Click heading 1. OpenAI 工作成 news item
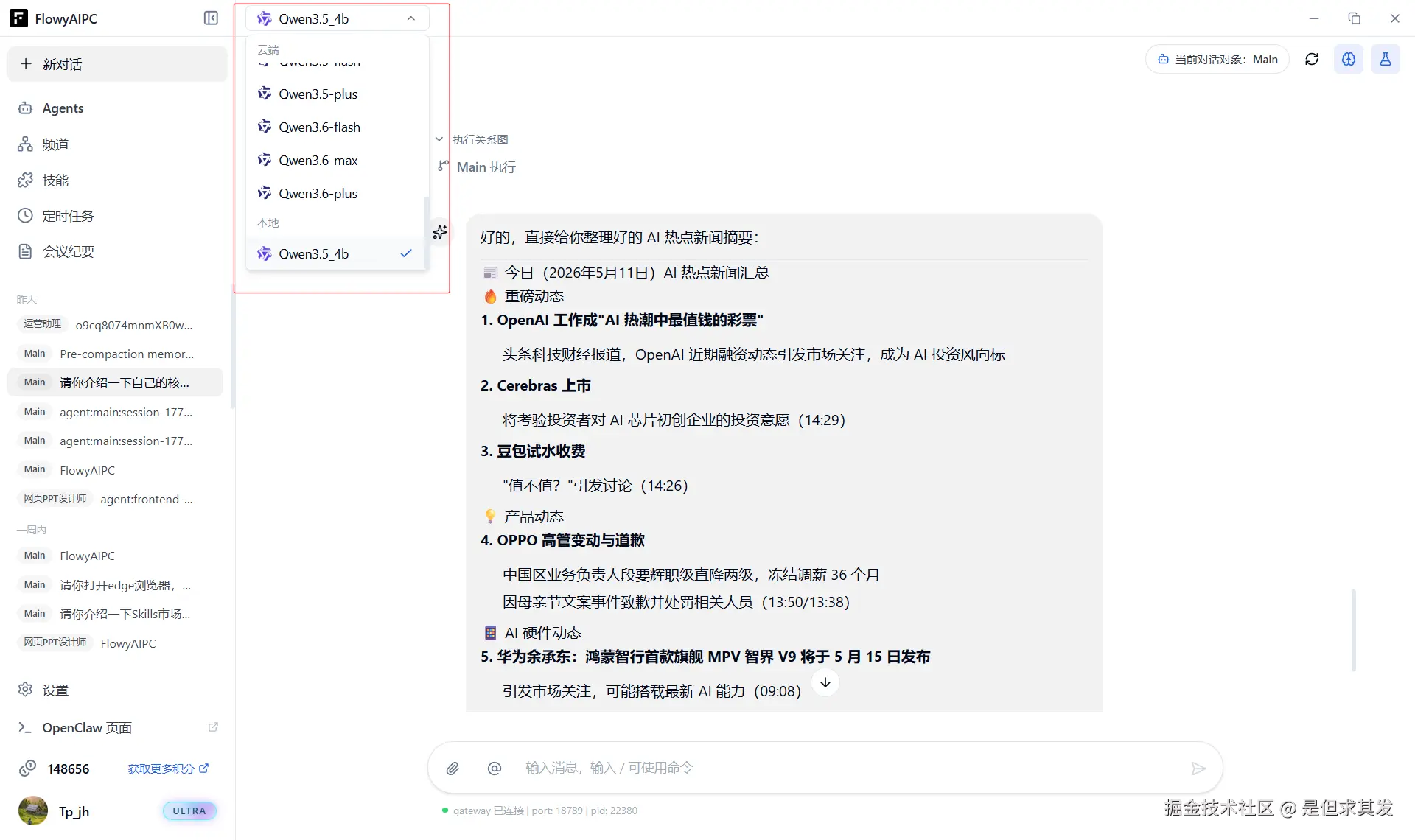Viewport: 1415px width, 840px height. coord(622,321)
